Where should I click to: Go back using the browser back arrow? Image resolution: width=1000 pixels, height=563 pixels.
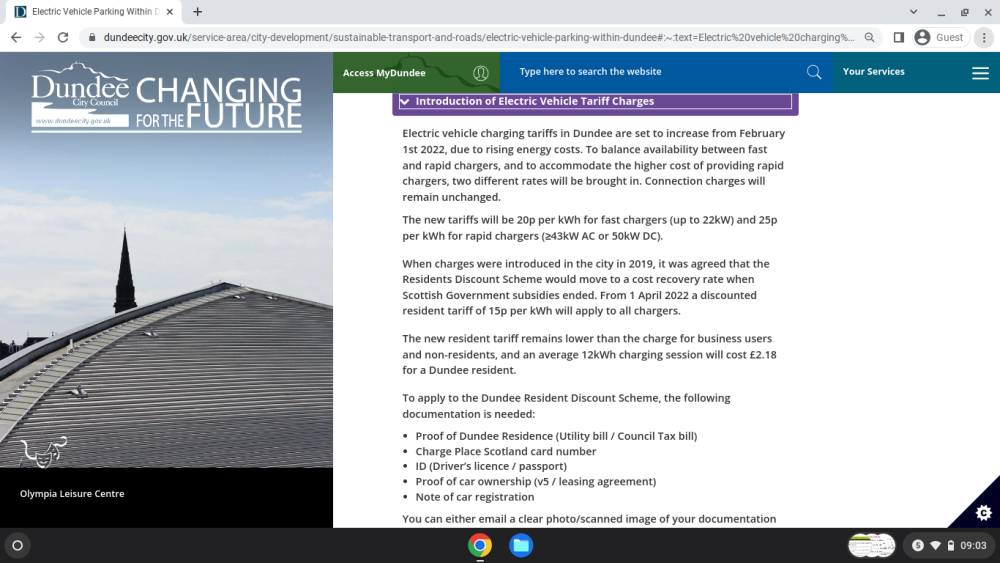(x=16, y=38)
